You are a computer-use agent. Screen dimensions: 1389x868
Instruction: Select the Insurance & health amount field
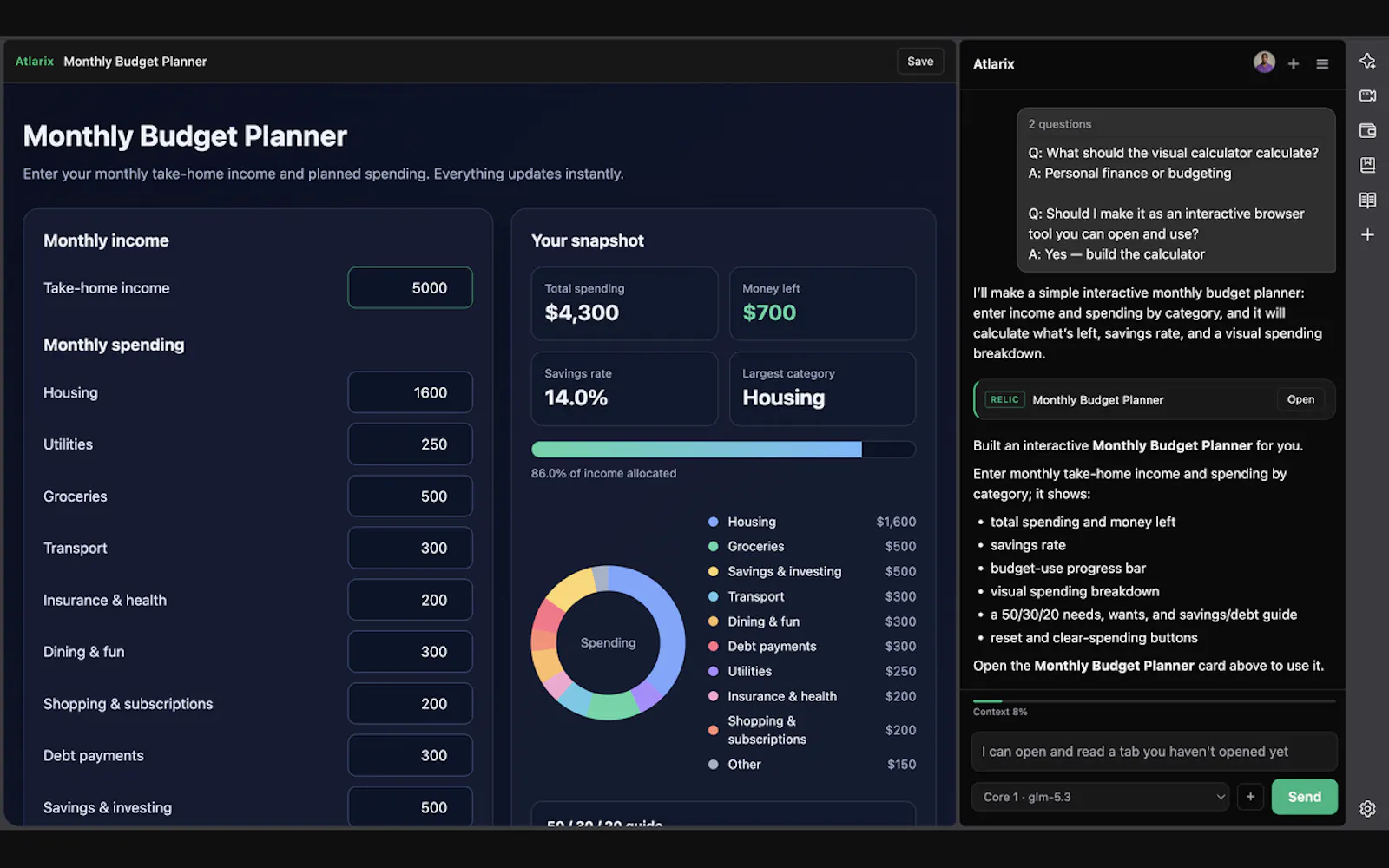pyautogui.click(x=410, y=600)
